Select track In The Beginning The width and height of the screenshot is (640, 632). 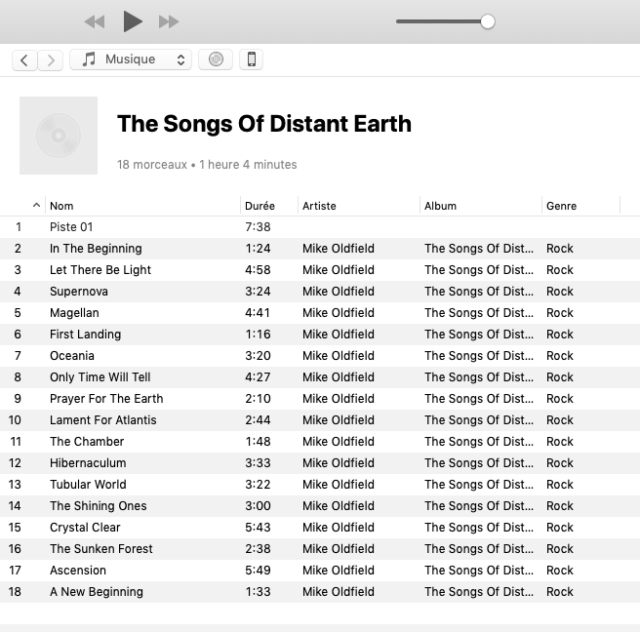coord(320,249)
